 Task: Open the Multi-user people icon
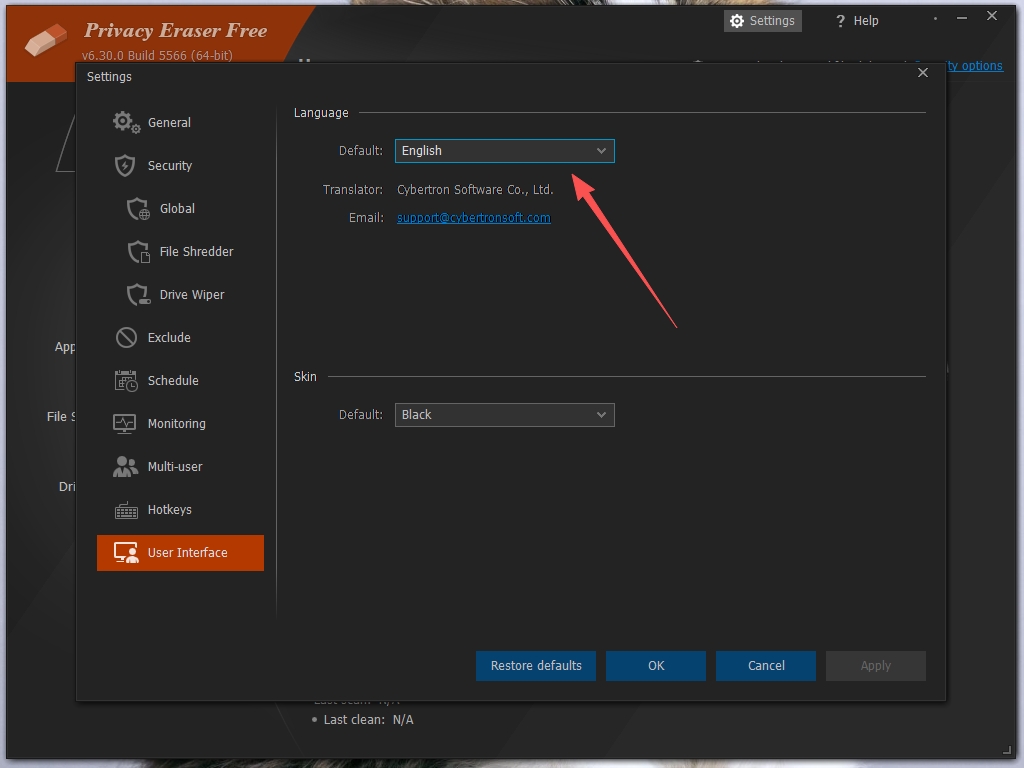click(125, 466)
